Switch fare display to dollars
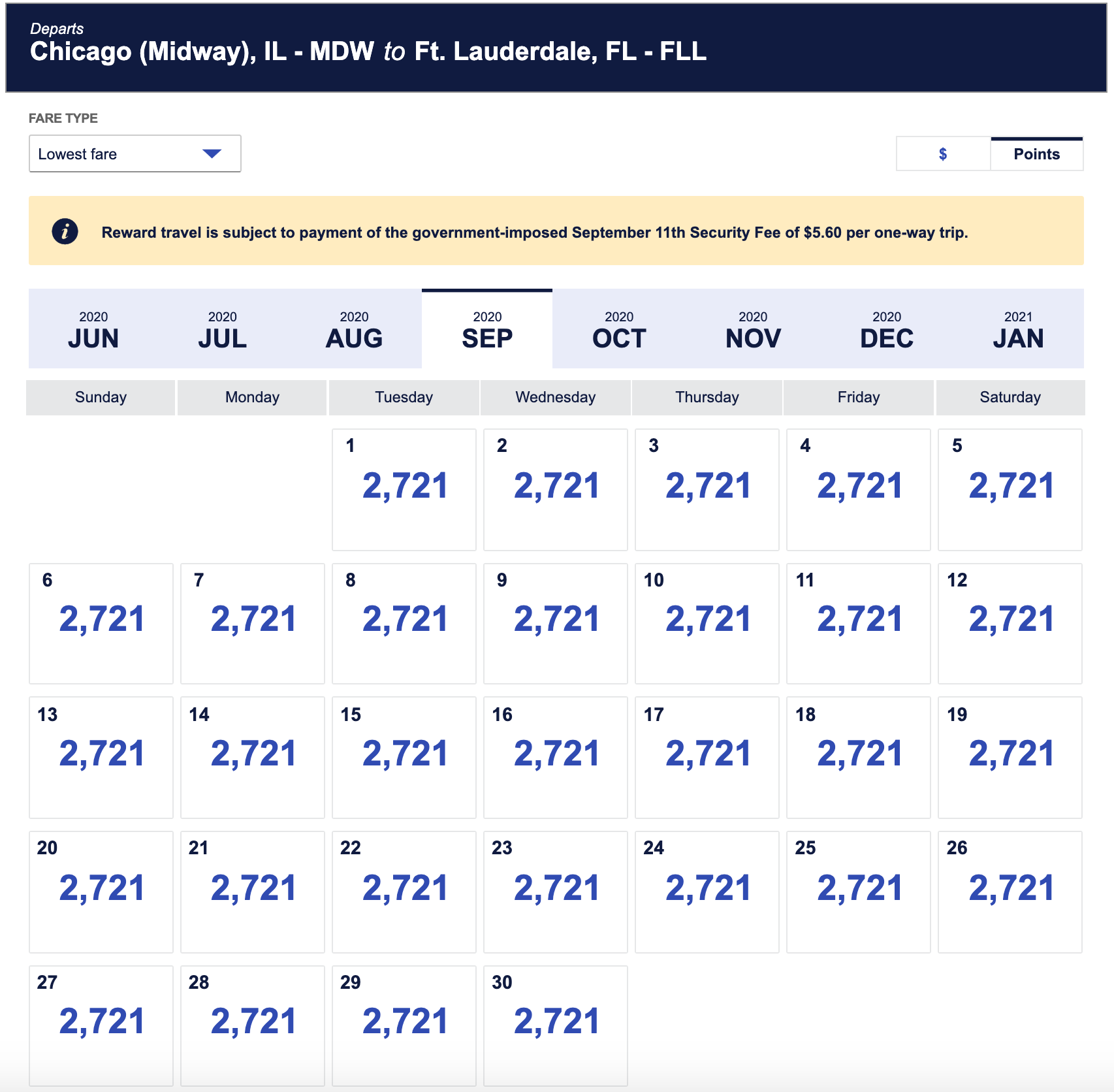The height and width of the screenshot is (1092, 1114). pyautogui.click(x=943, y=154)
